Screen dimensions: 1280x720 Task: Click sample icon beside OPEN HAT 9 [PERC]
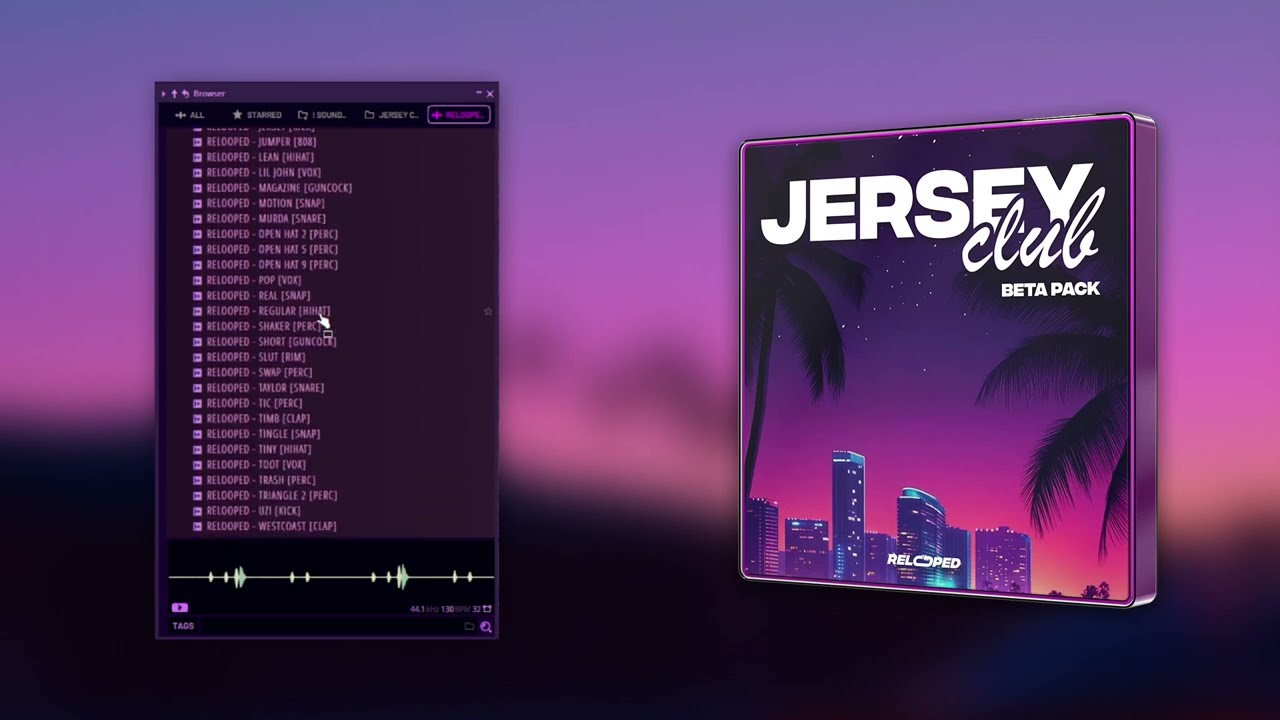point(198,265)
